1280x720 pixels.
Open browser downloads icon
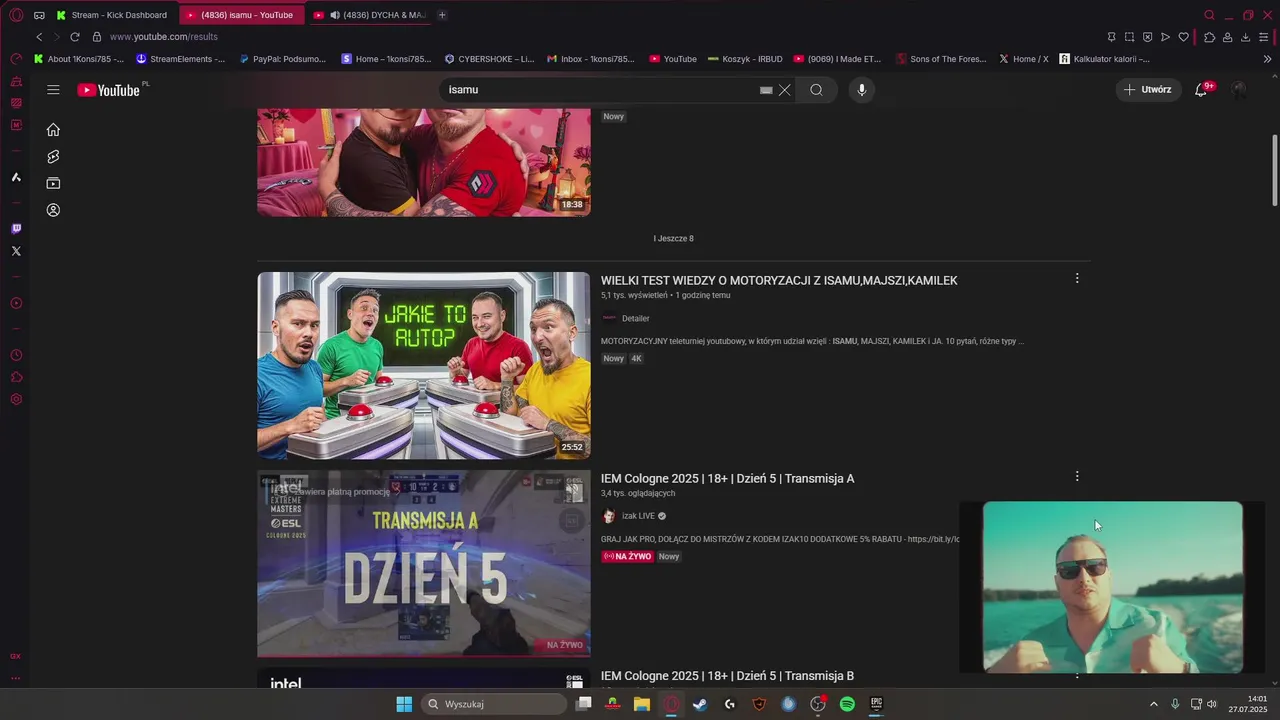1245,37
